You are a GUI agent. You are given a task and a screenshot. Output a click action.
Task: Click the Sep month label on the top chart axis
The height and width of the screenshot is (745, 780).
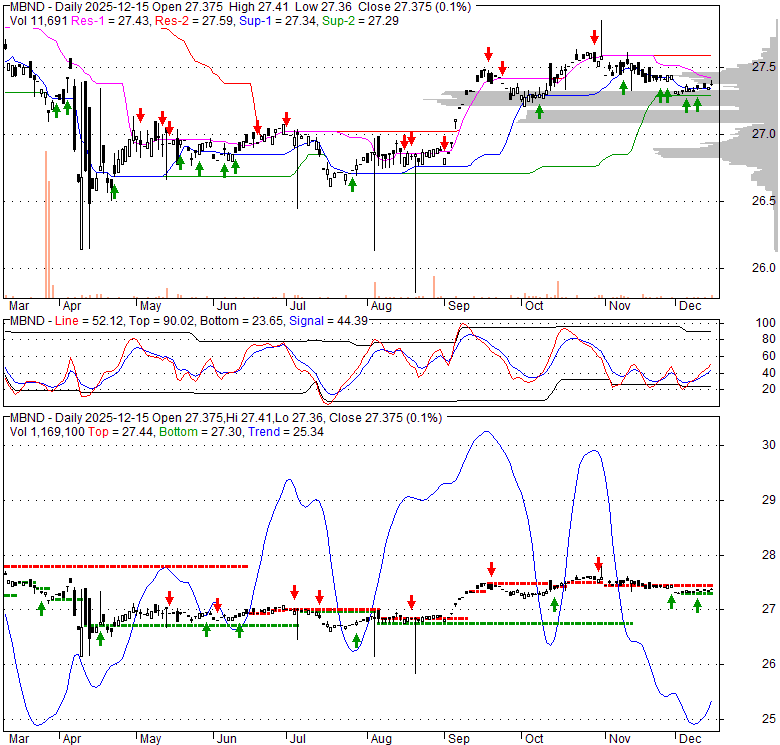459,304
